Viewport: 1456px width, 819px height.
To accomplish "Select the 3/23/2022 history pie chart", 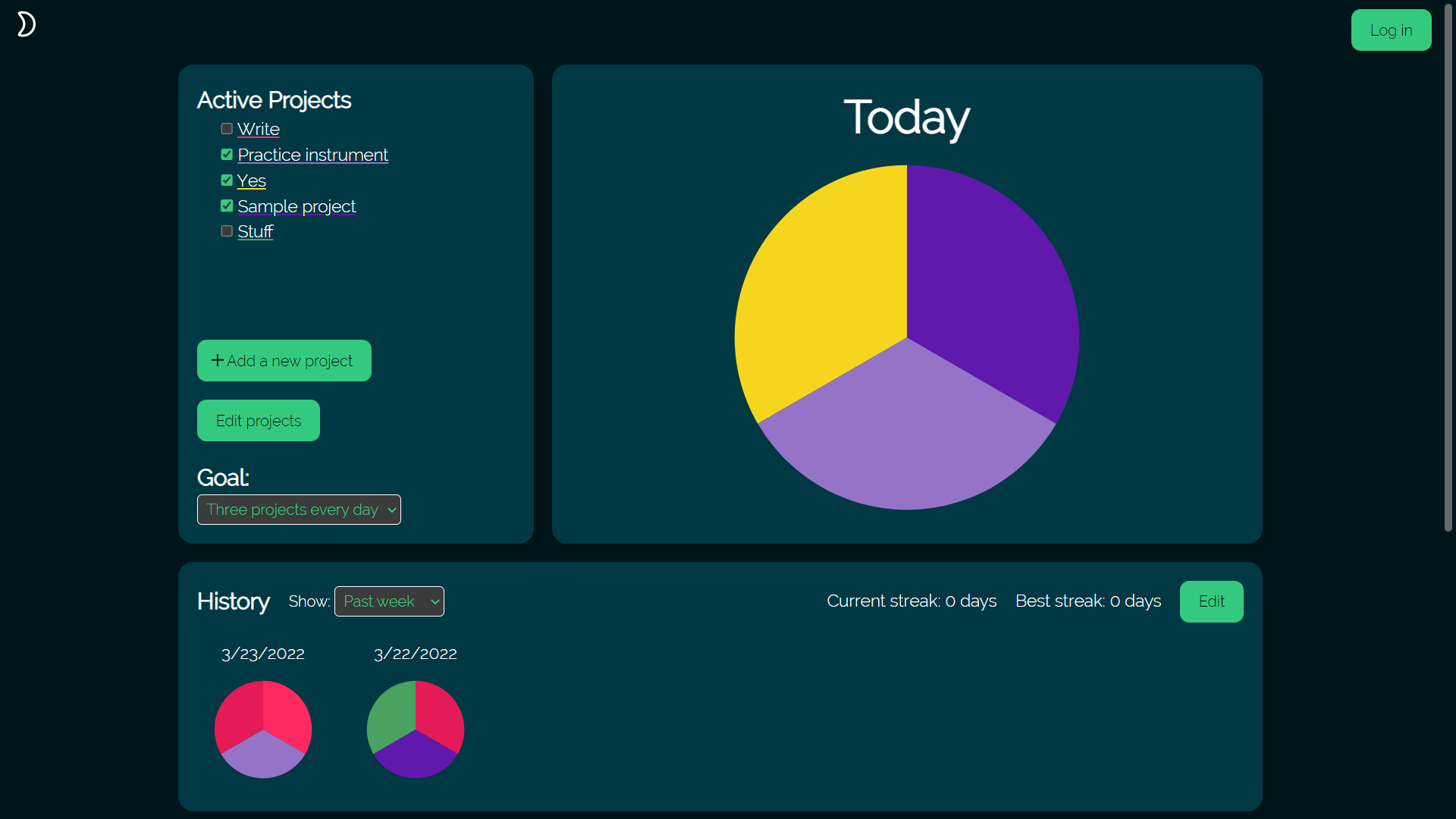I will click(x=263, y=730).
